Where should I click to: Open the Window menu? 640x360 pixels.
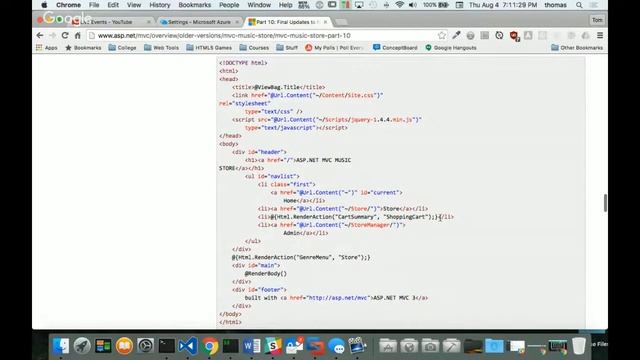click(x=259, y=5)
